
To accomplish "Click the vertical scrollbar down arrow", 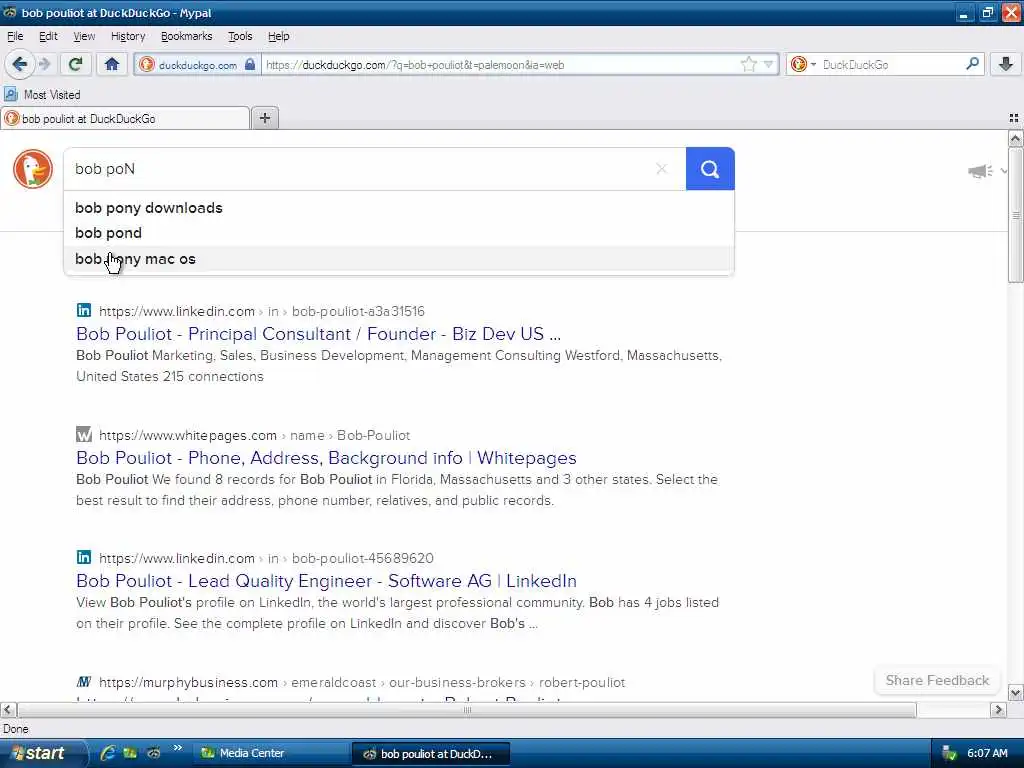I will pyautogui.click(x=1015, y=692).
